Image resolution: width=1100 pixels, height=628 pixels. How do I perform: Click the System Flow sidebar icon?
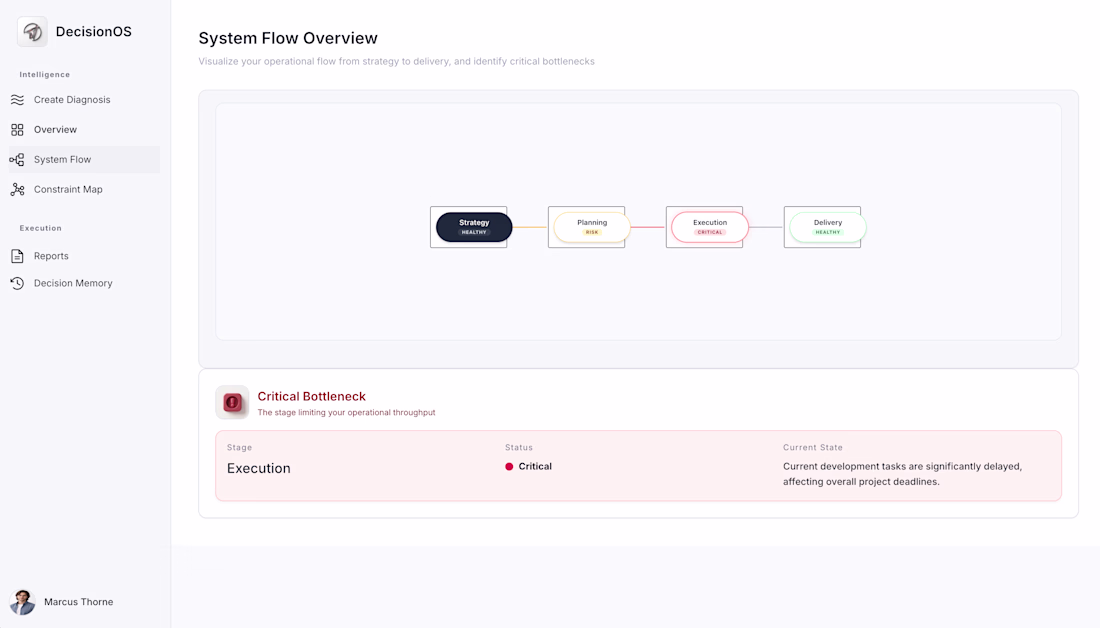pos(17,160)
